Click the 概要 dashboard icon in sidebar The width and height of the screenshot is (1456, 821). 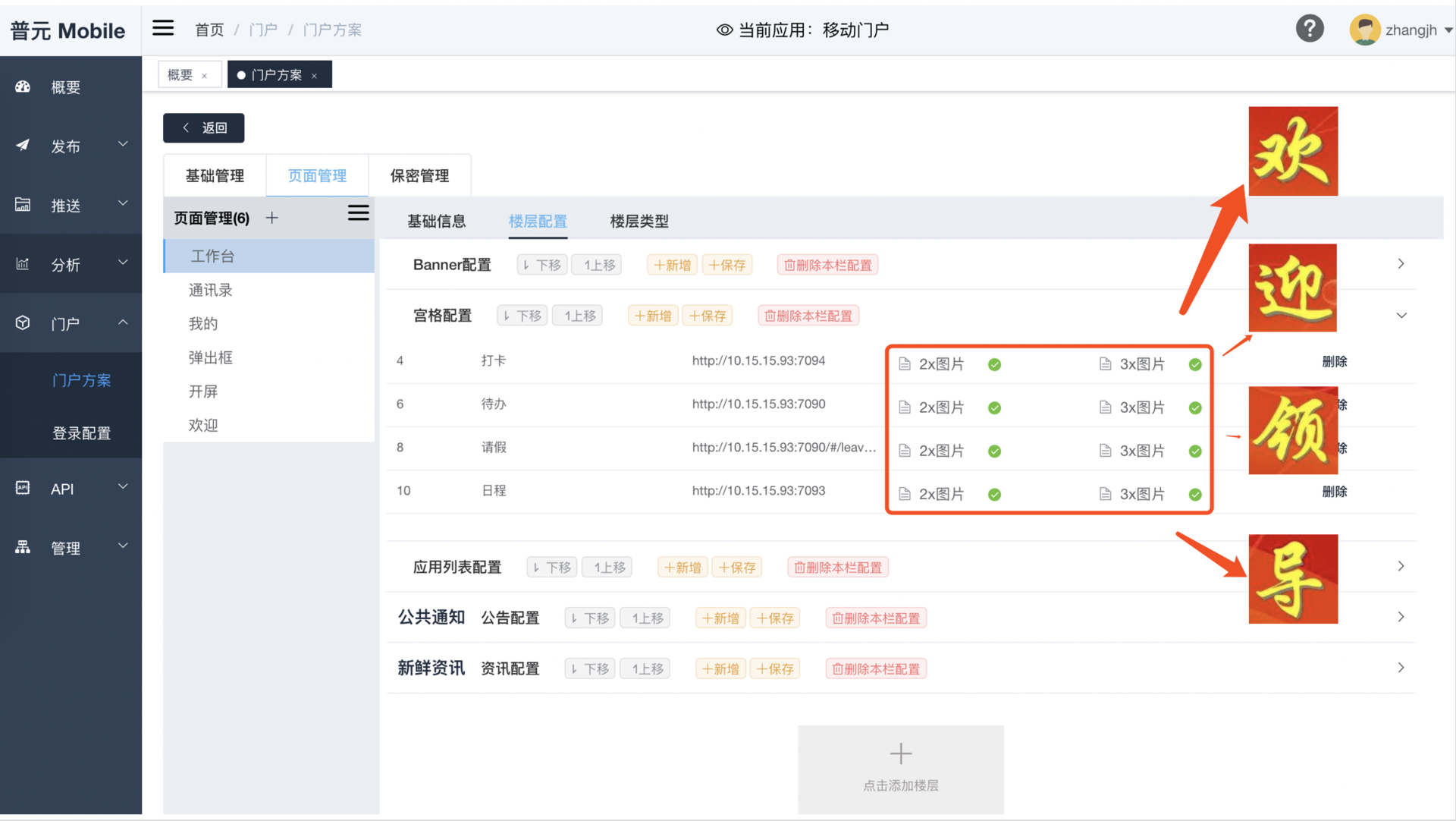click(x=23, y=87)
